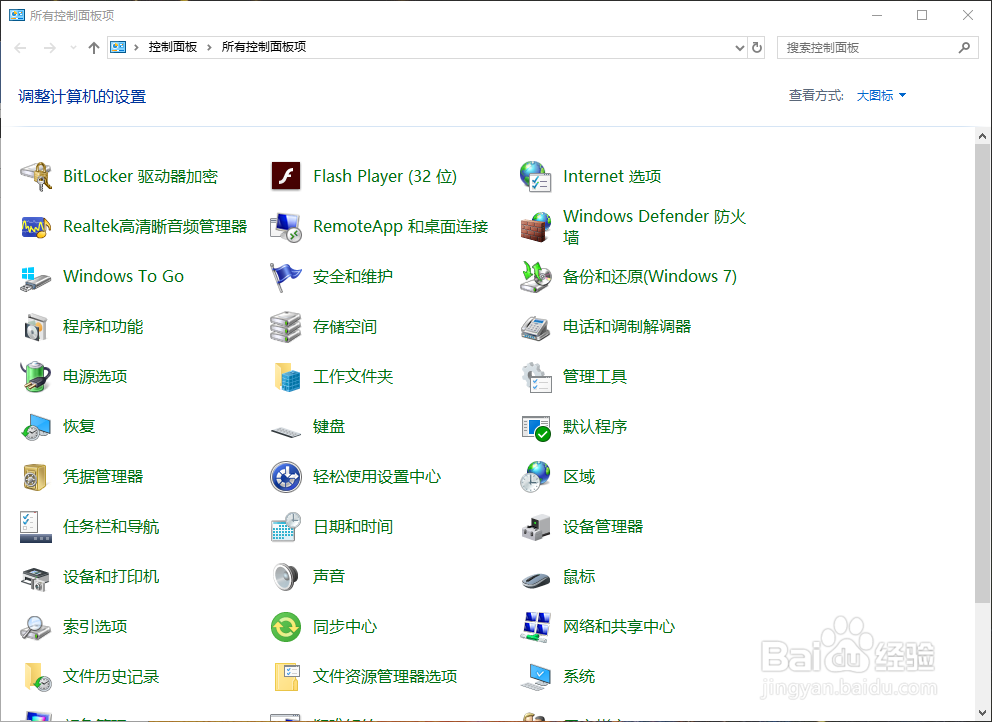The width and height of the screenshot is (992, 722).
Task: Open the 文件历史记录 icon
Action: tap(36, 677)
